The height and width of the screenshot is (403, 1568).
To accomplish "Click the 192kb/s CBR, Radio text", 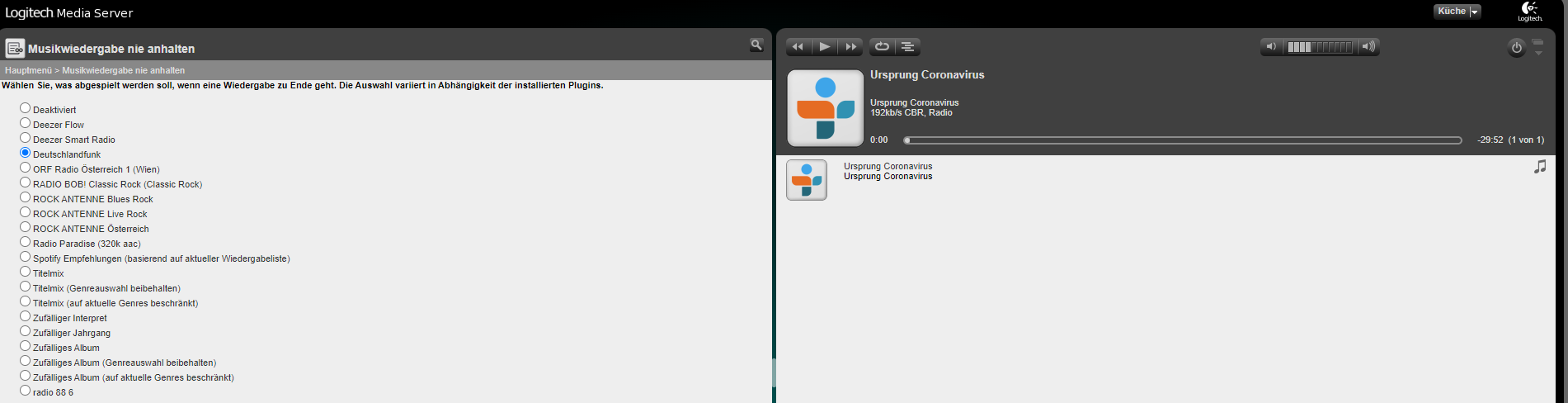I will point(911,113).
